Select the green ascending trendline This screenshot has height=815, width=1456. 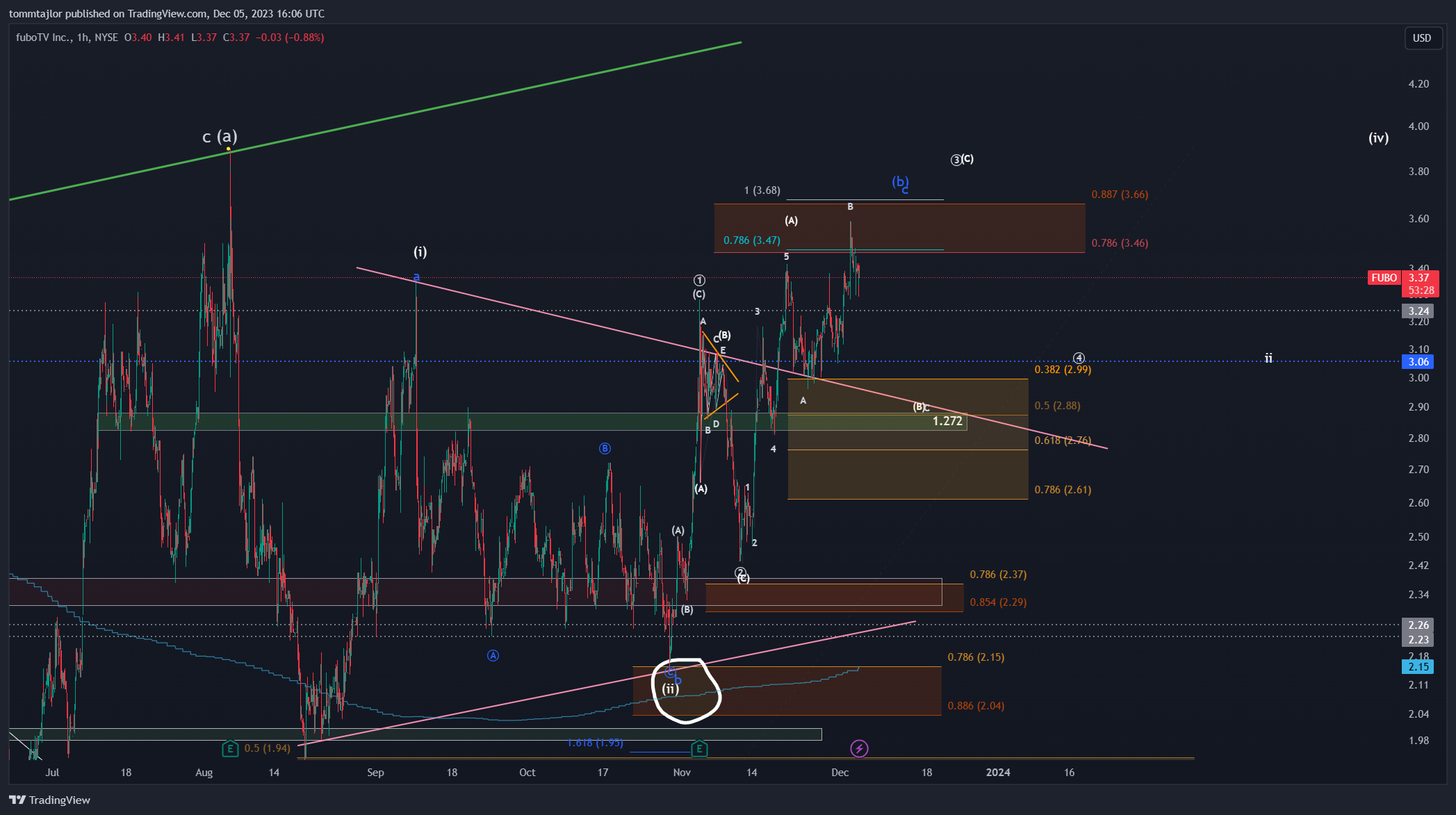pyautogui.click(x=375, y=121)
